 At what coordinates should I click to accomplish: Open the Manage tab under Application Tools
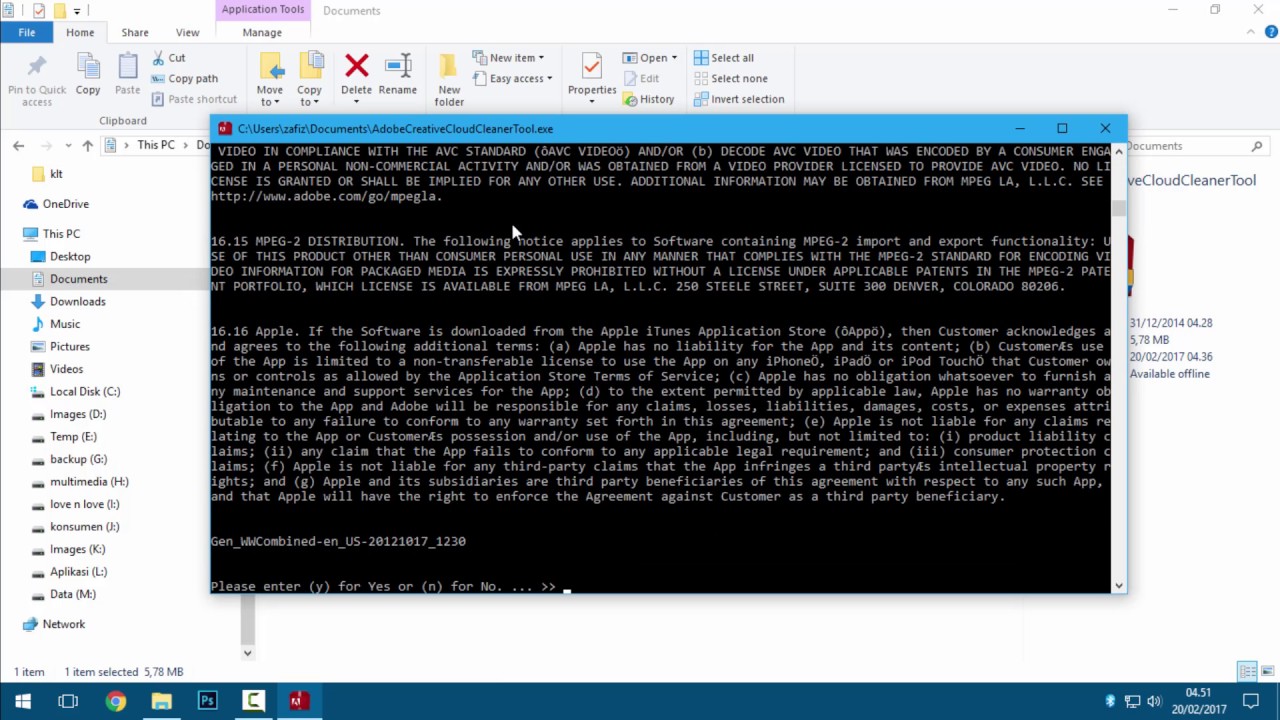pyautogui.click(x=262, y=32)
